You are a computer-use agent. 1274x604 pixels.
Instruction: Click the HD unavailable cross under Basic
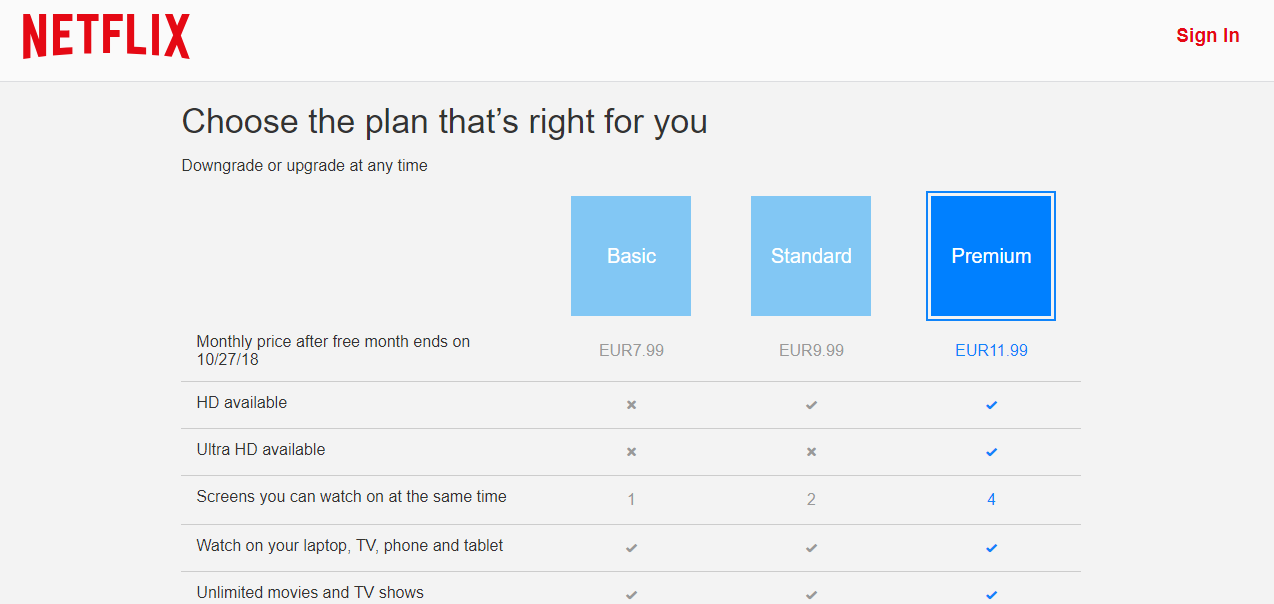click(631, 405)
